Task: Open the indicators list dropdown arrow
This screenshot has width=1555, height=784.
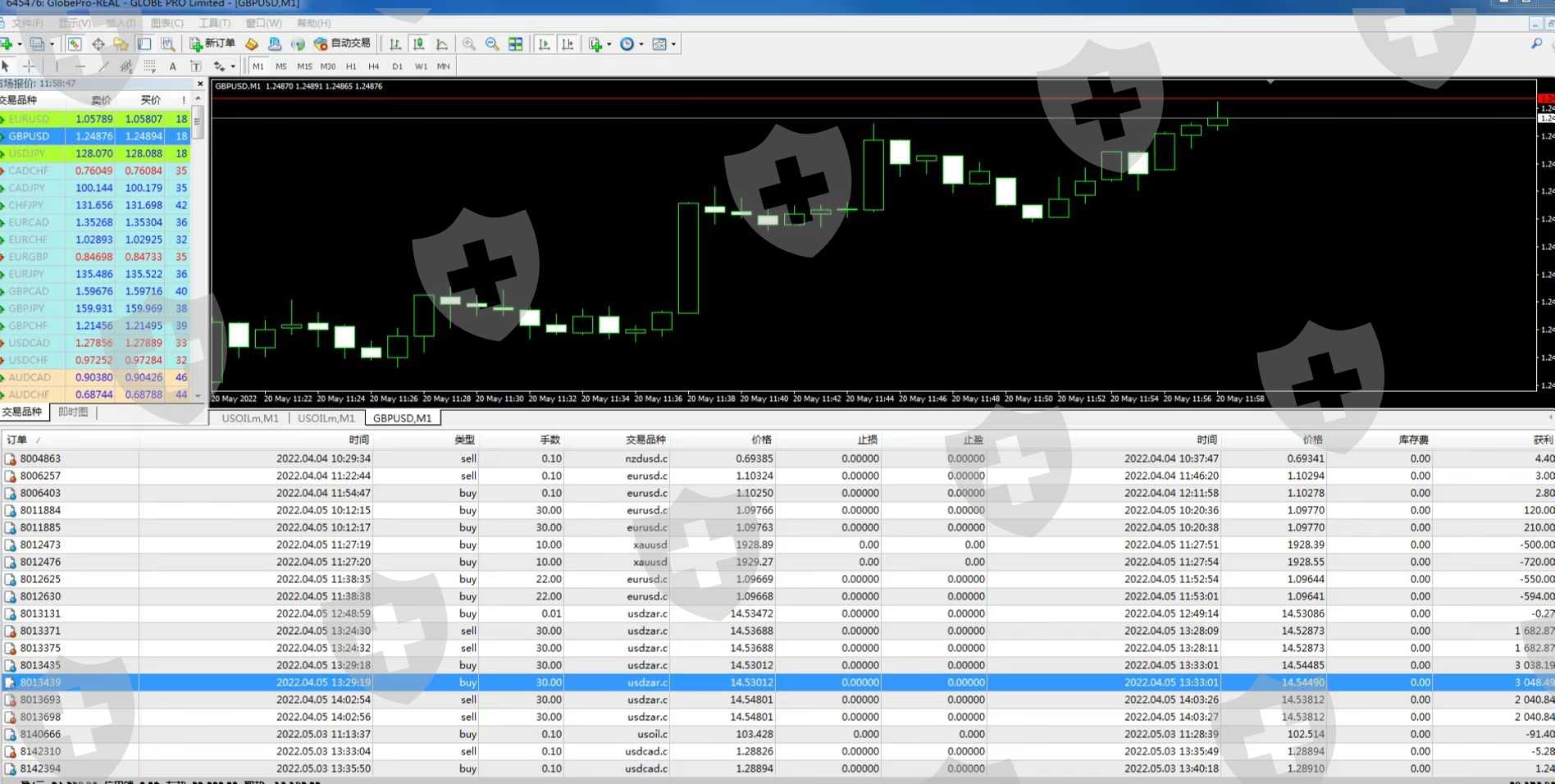Action: pos(609,44)
